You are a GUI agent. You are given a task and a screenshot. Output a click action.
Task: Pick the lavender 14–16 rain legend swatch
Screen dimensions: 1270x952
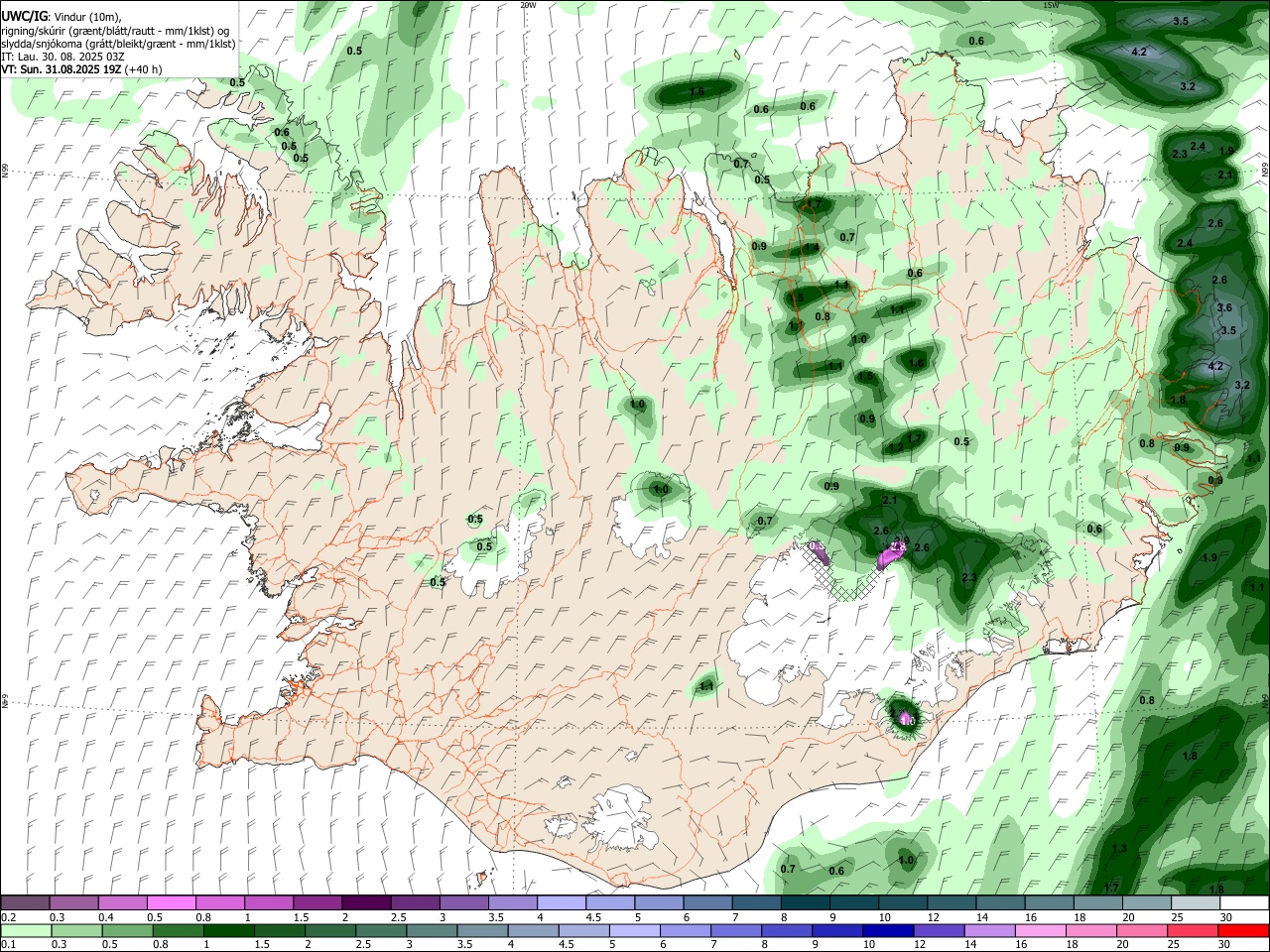point(991,930)
